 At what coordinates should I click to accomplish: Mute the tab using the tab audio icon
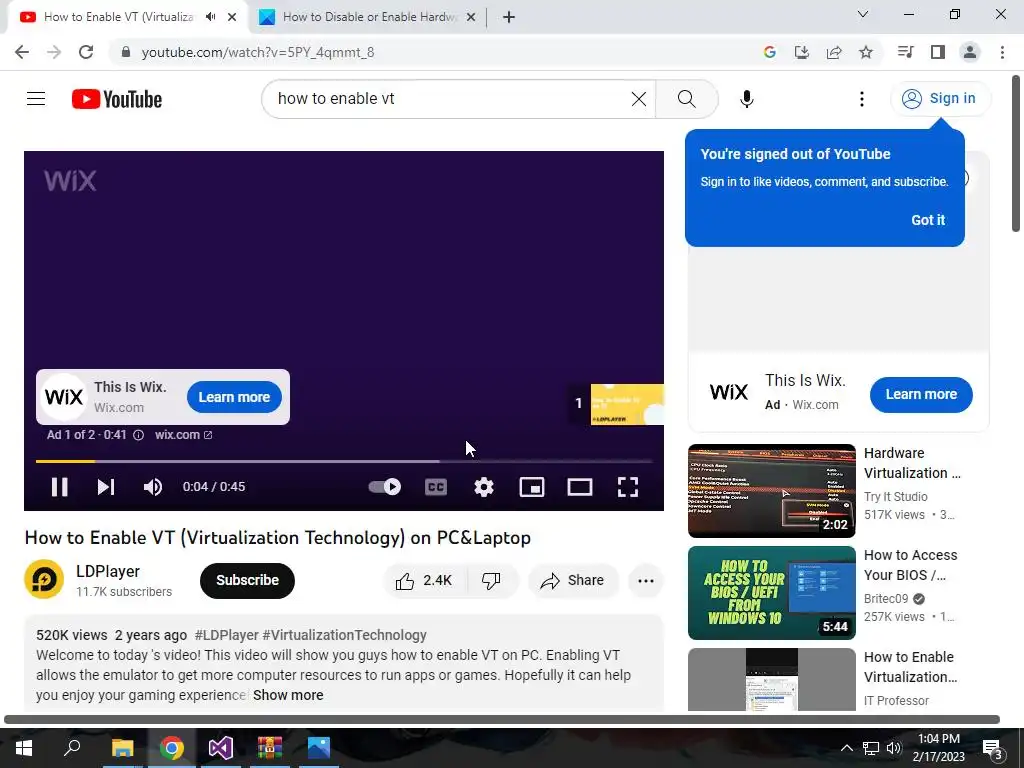tap(210, 17)
